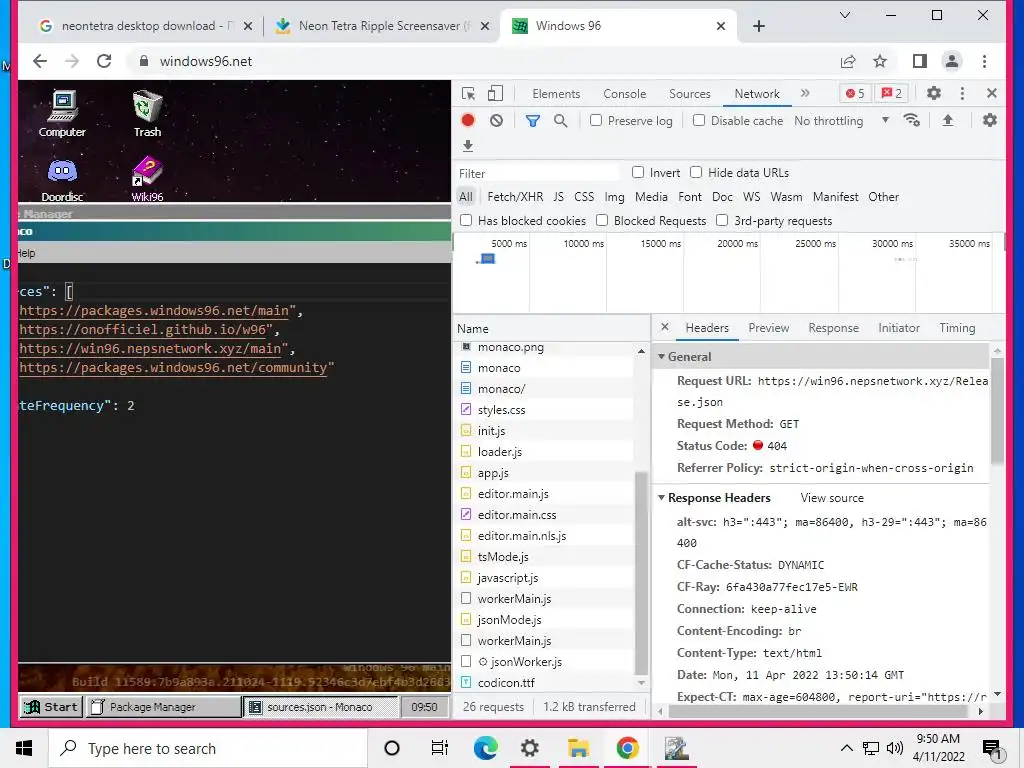Show the 2 issues counter
This screenshot has height=768, width=1024.
click(x=891, y=93)
